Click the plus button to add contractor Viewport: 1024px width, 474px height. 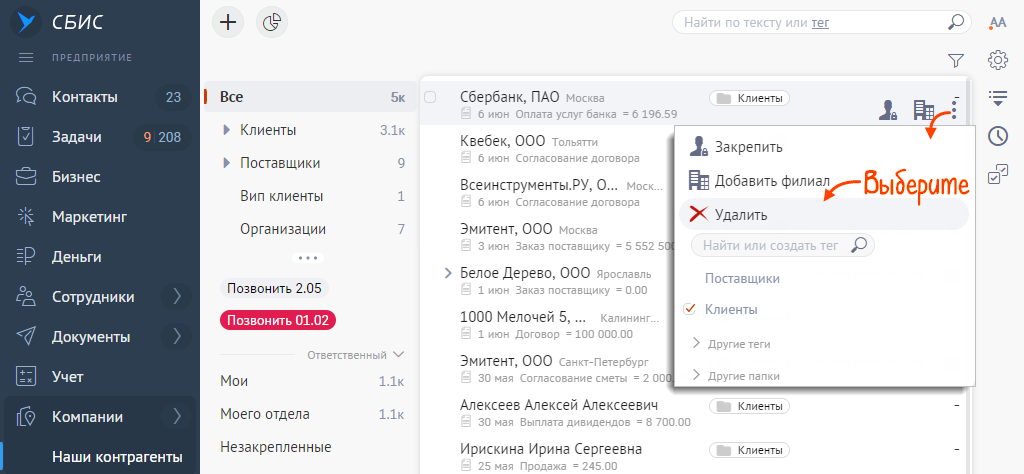coord(229,22)
